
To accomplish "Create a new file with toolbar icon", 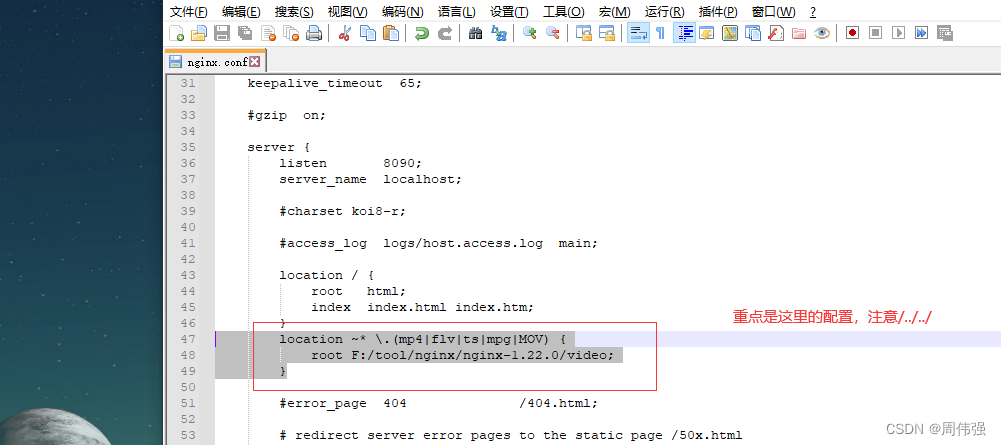I will [x=177, y=33].
